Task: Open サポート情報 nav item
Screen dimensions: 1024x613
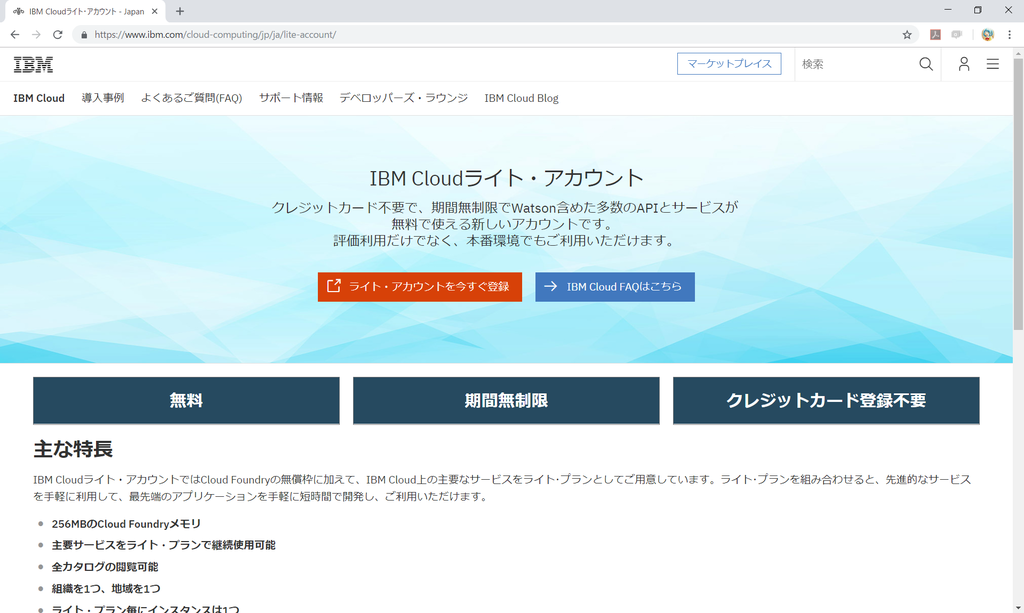Action: [x=291, y=98]
